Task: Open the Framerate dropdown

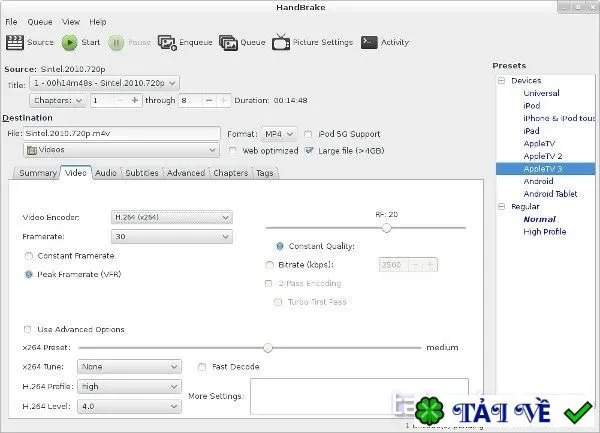Action: point(171,237)
